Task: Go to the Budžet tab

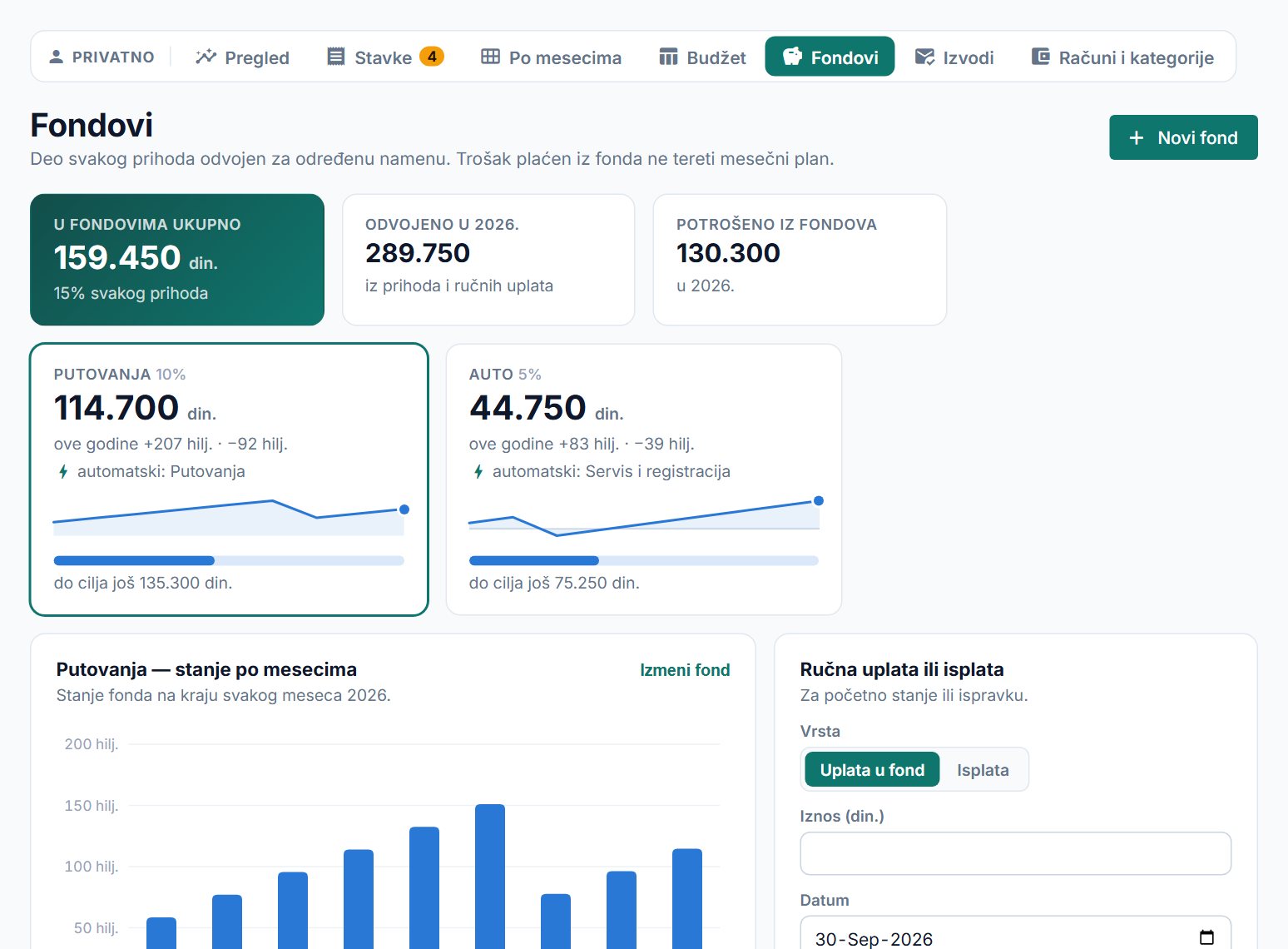Action: [702, 57]
